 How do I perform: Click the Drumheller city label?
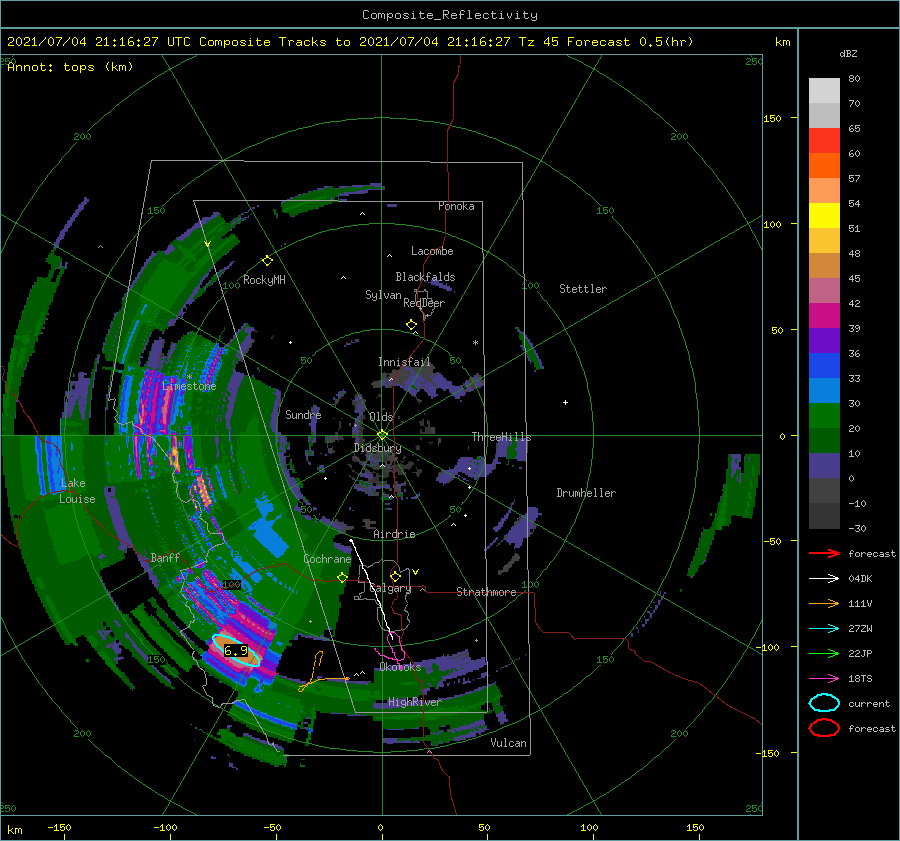click(x=586, y=493)
